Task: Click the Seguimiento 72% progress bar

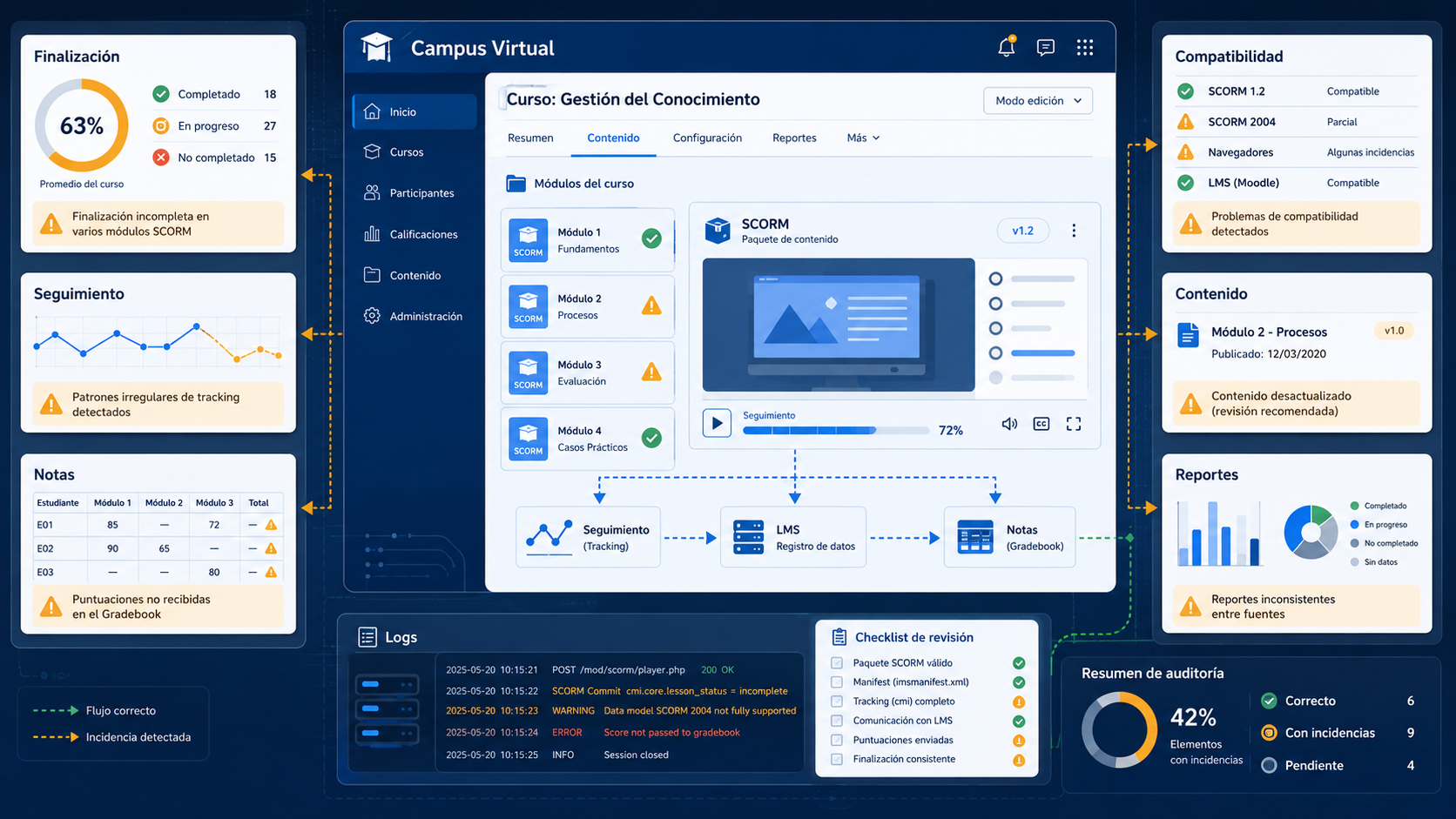Action: (836, 430)
